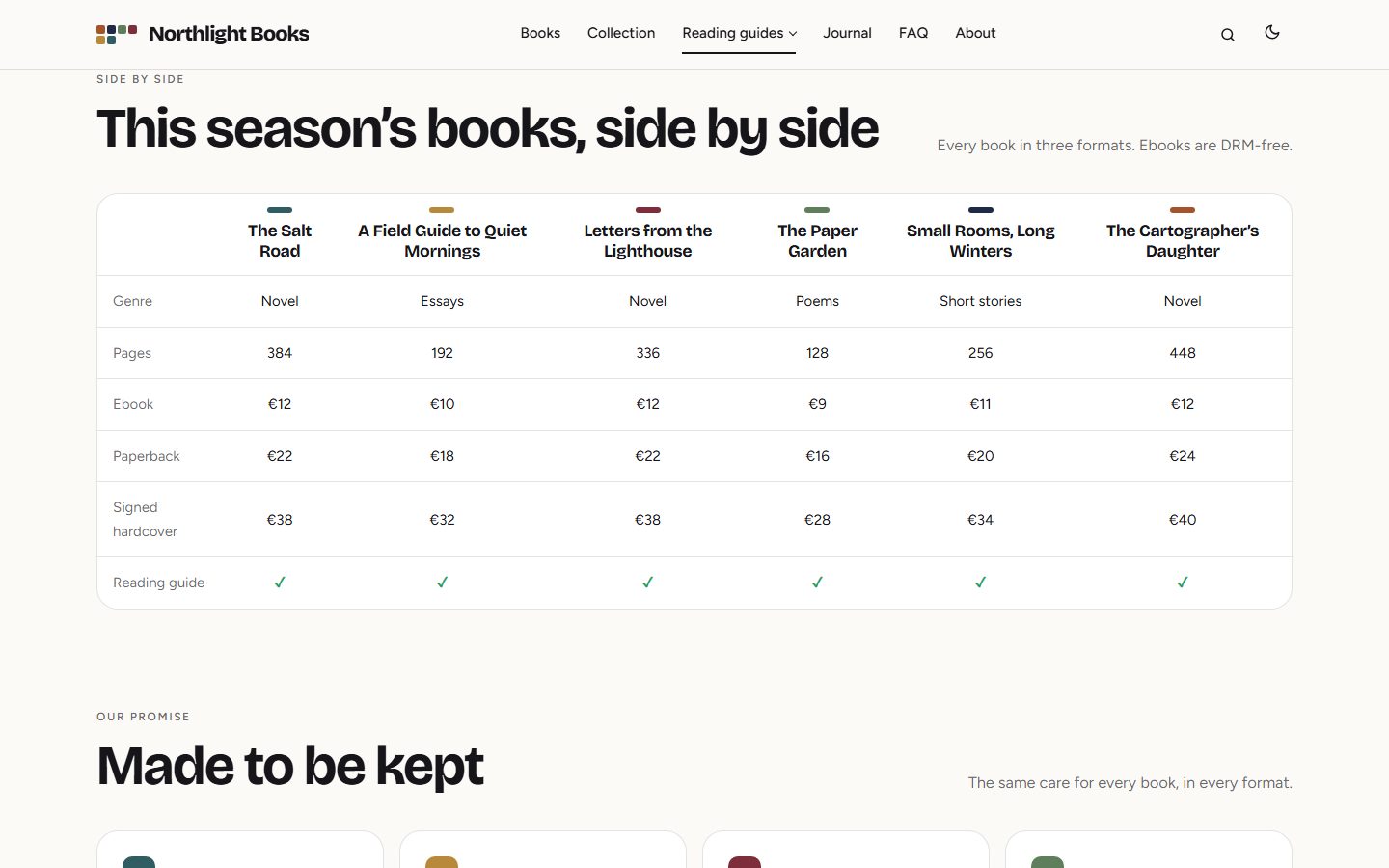The image size is (1389, 868).
Task: Click the €9 ebook price cell
Action: click(817, 404)
